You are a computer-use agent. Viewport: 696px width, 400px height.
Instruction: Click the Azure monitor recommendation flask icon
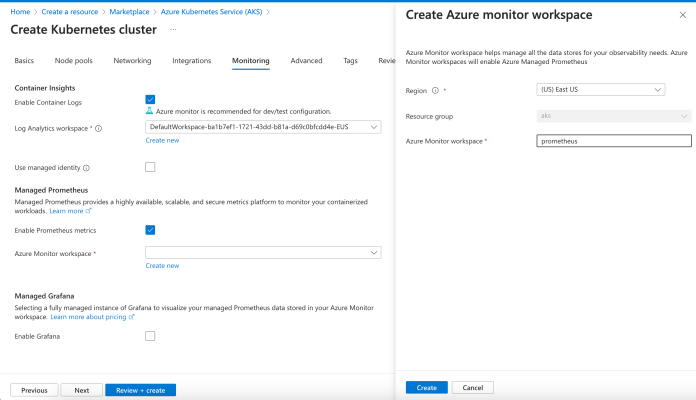pos(150,111)
